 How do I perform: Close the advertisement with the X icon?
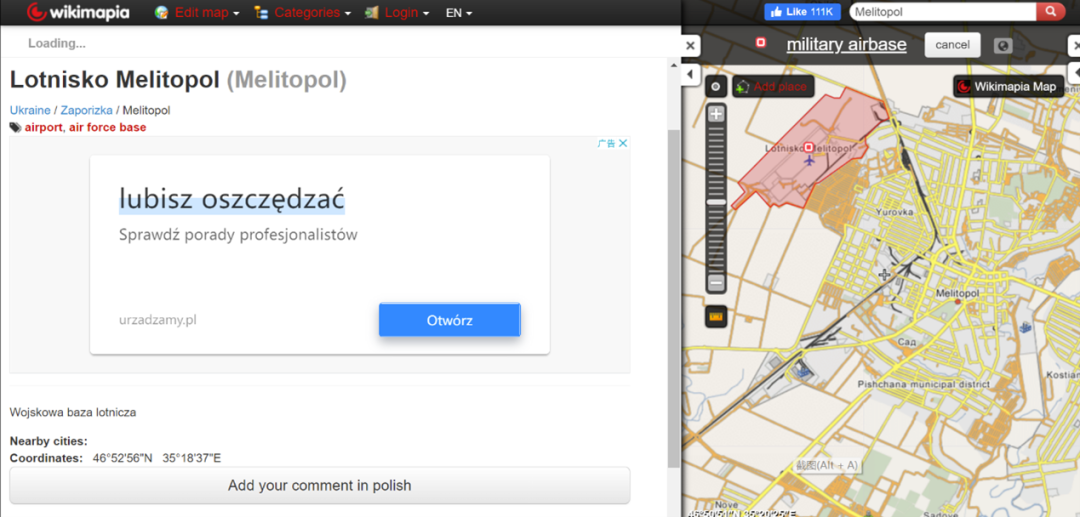(x=623, y=143)
